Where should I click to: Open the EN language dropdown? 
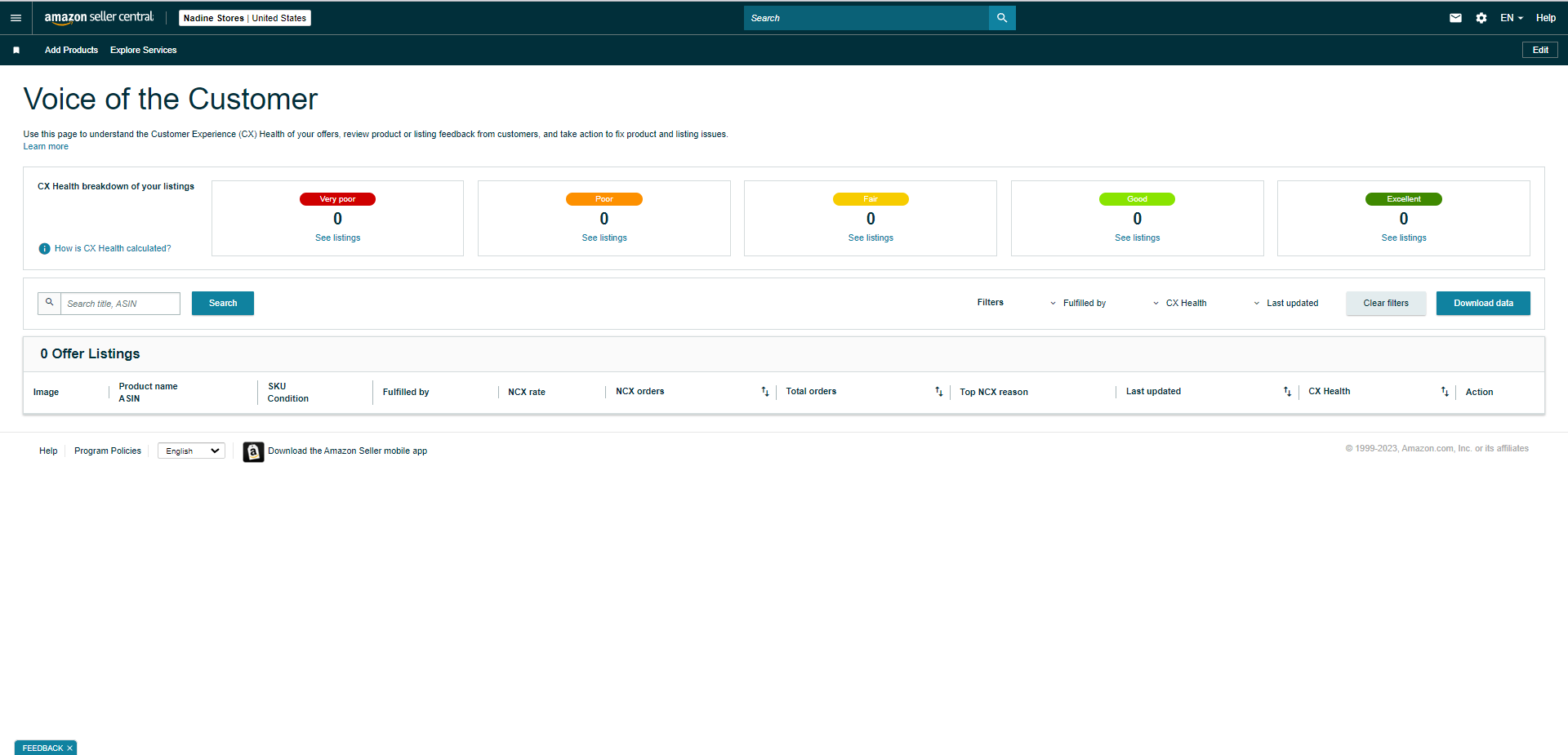pos(1512,18)
